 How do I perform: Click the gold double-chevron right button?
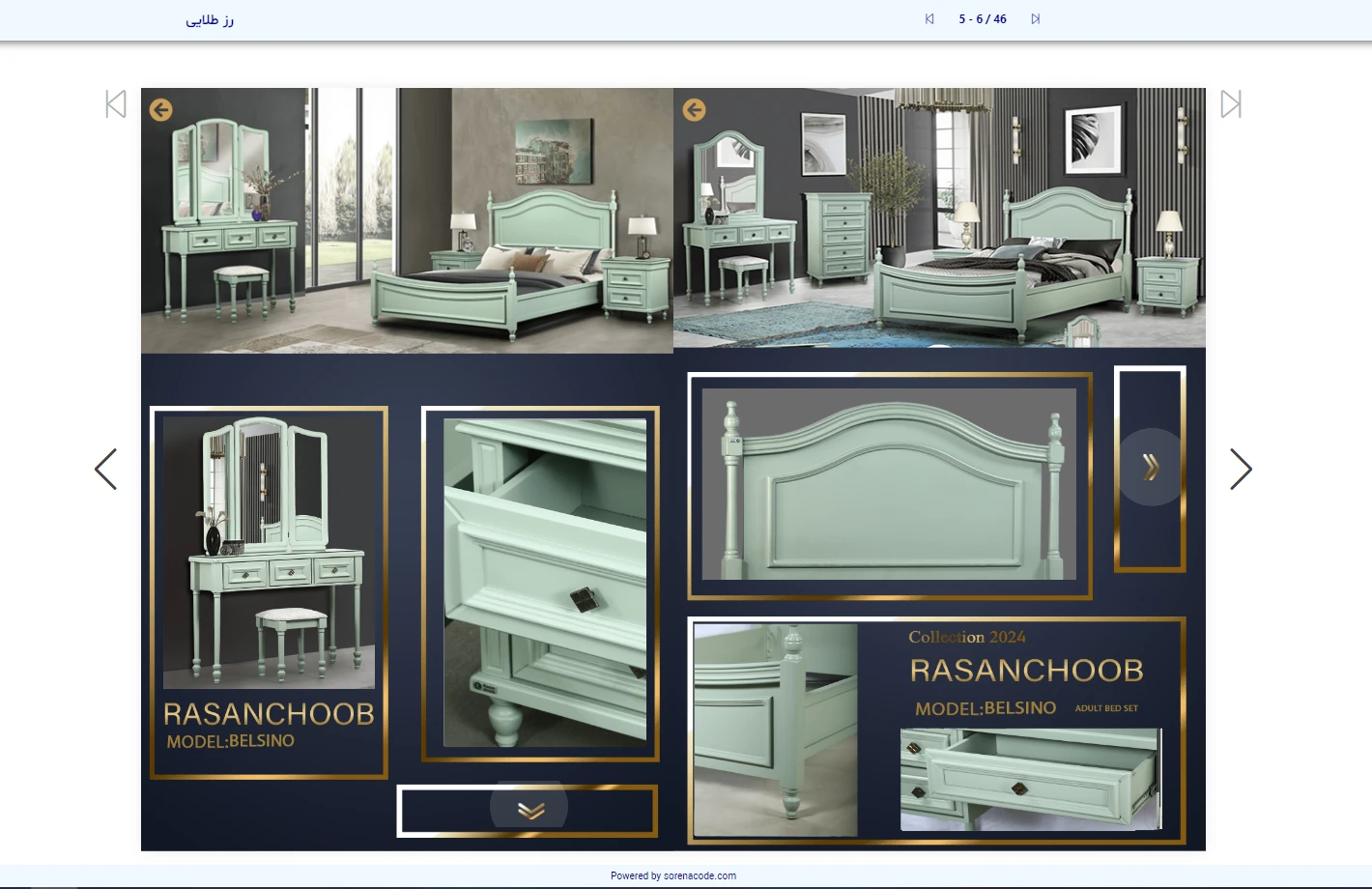(x=1151, y=468)
